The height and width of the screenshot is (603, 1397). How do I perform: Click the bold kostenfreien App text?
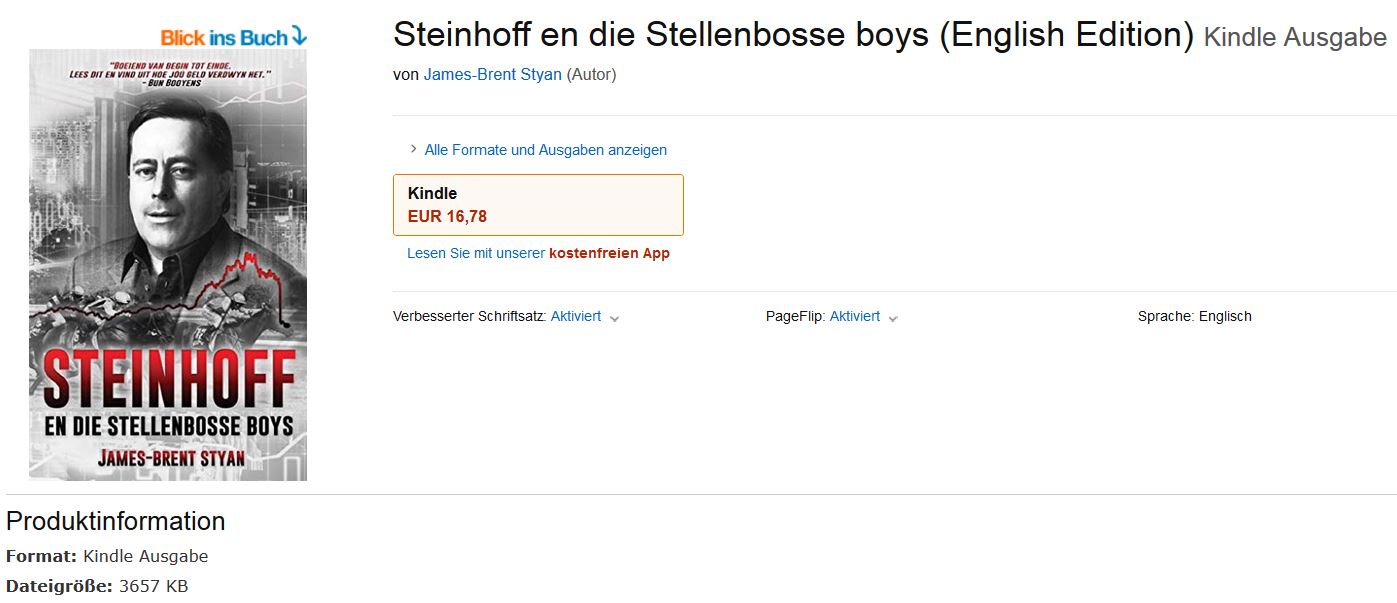coord(609,254)
